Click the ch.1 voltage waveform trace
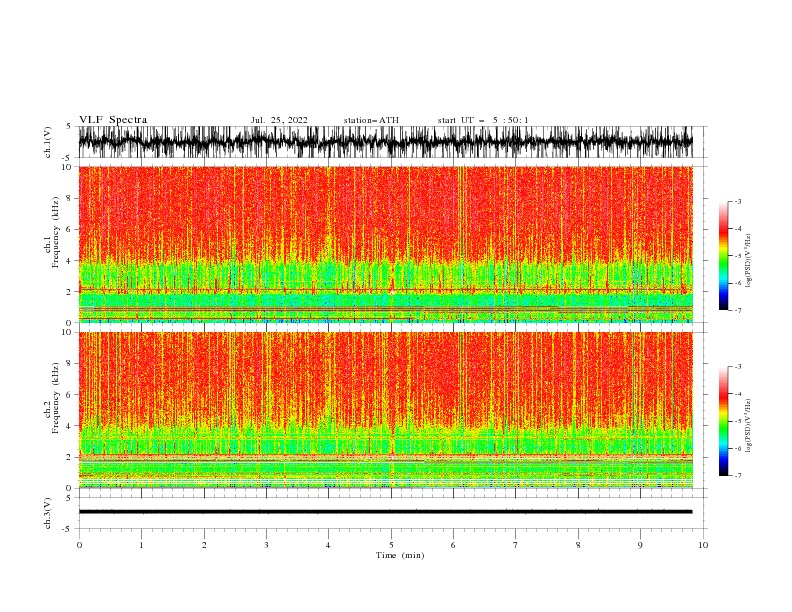This screenshot has width=792, height=612. [385, 142]
